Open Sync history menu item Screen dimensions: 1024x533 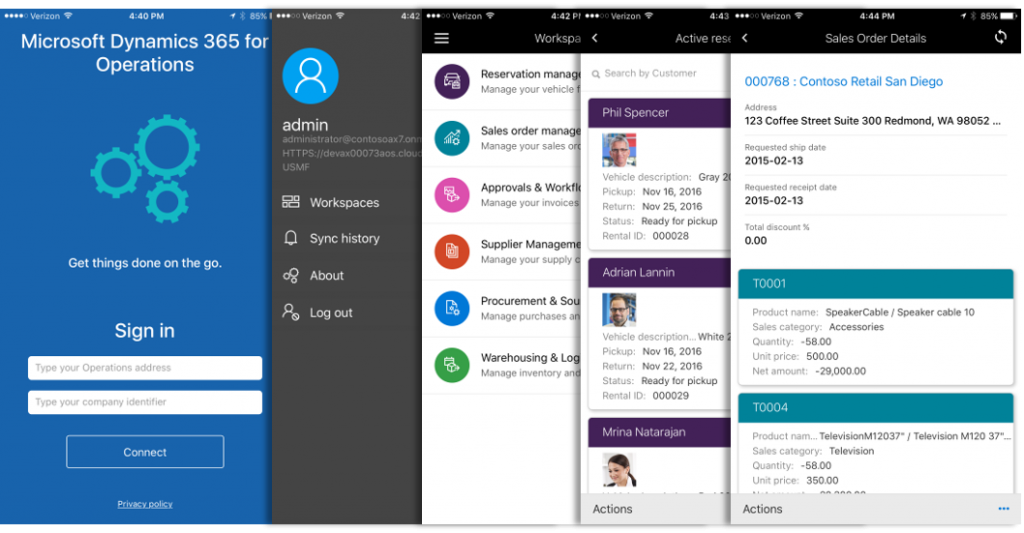(344, 238)
